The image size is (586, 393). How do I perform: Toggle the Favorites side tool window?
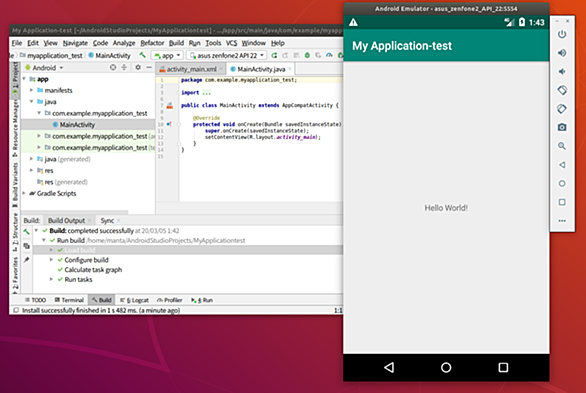pos(15,275)
